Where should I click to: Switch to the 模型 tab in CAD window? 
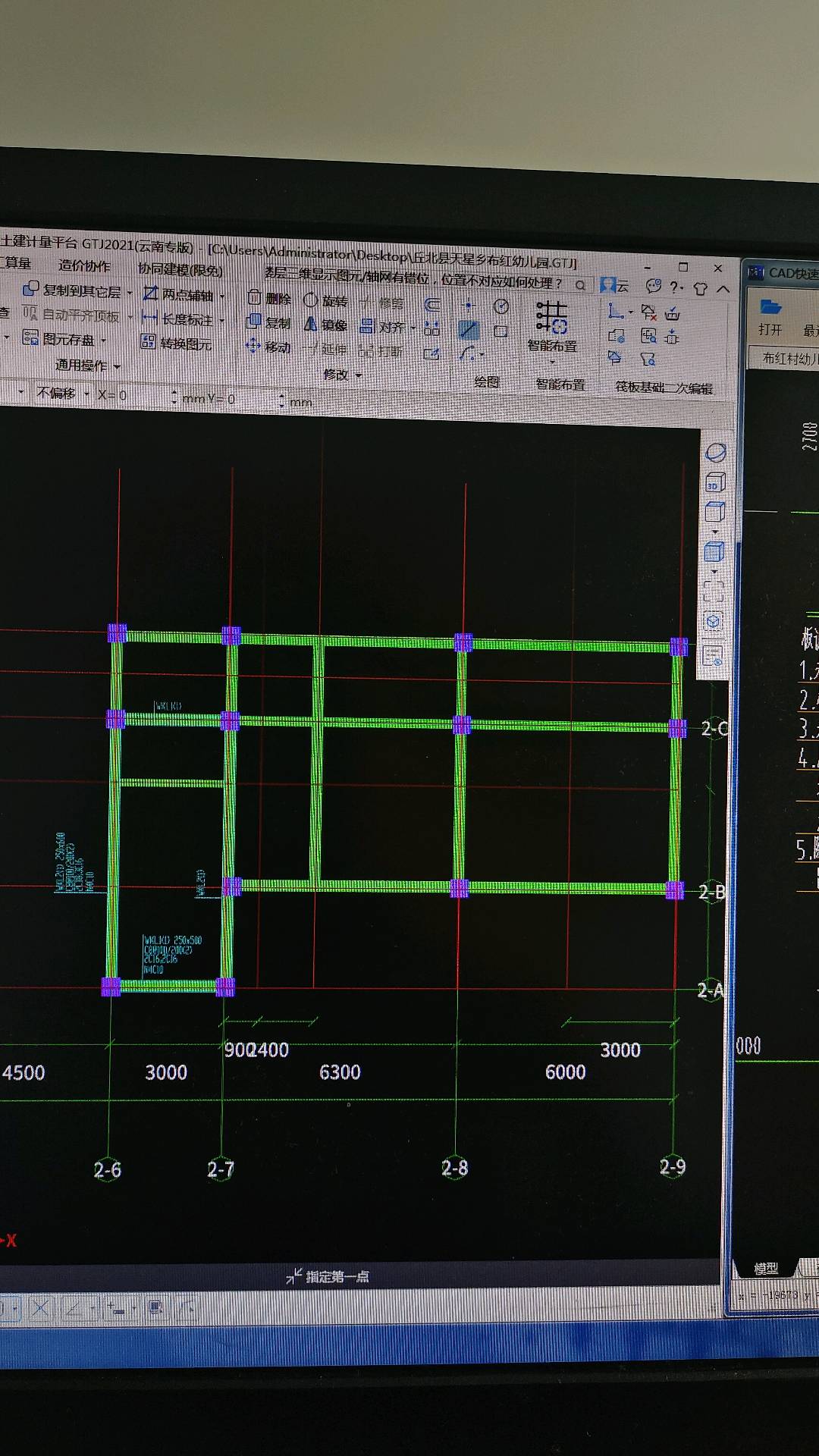766,1268
